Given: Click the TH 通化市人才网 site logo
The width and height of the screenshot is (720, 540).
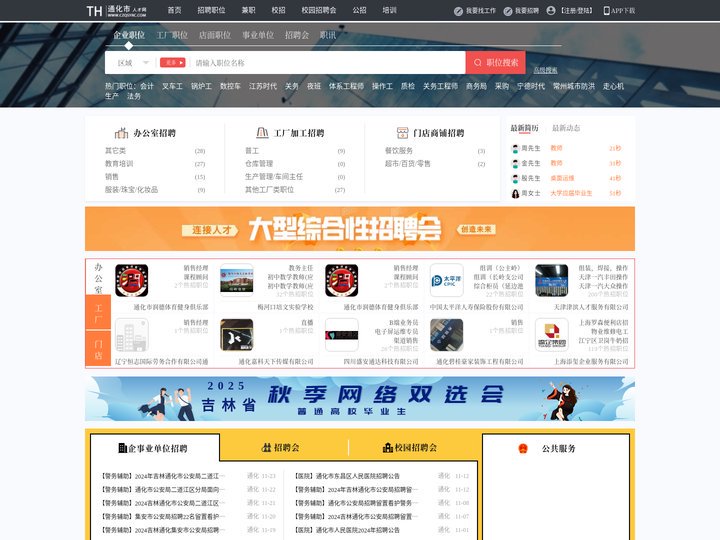Looking at the screenshot, I should tap(116, 11).
